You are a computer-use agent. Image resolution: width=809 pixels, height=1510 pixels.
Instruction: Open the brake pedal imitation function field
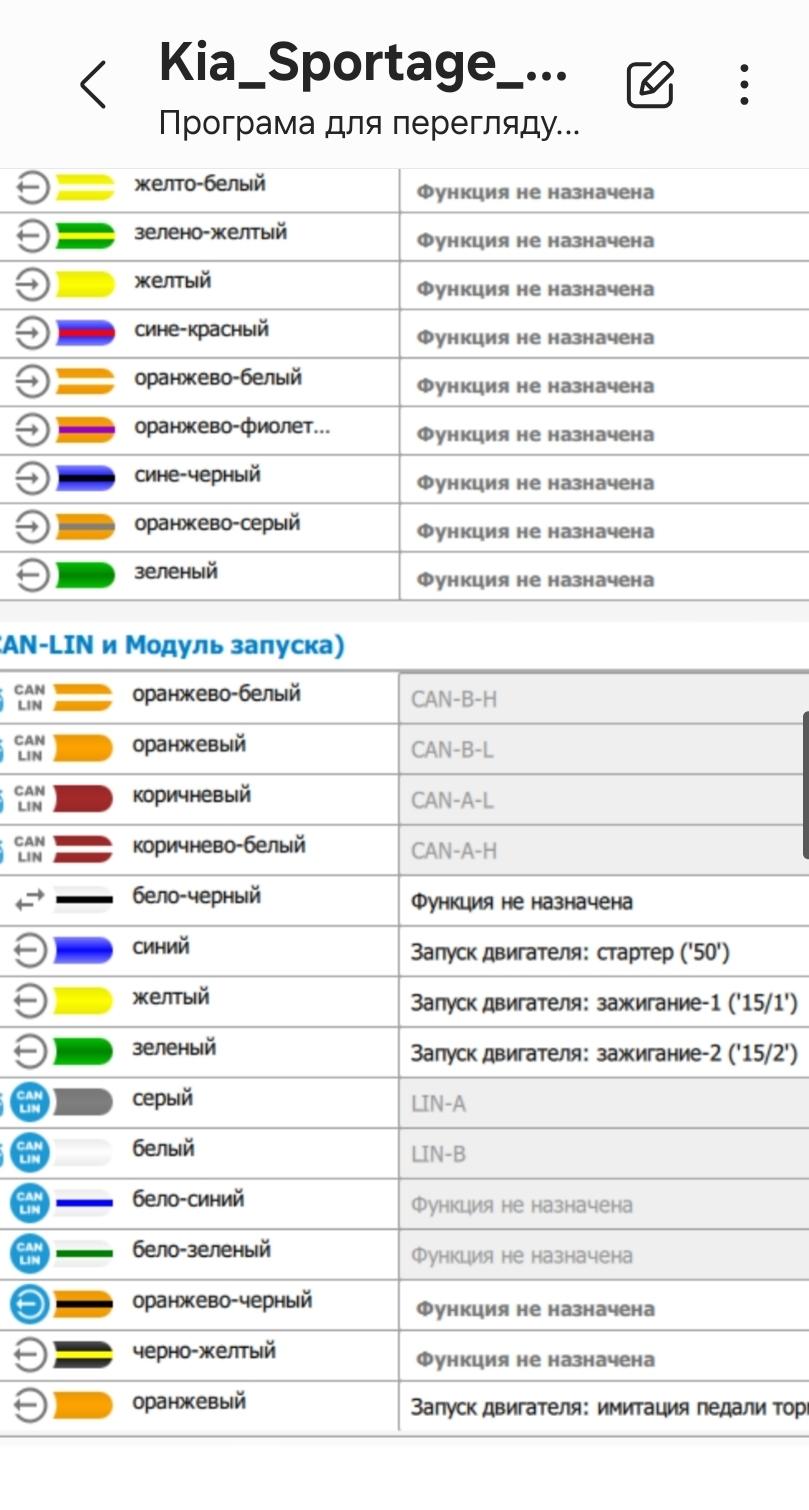[x=604, y=1407]
